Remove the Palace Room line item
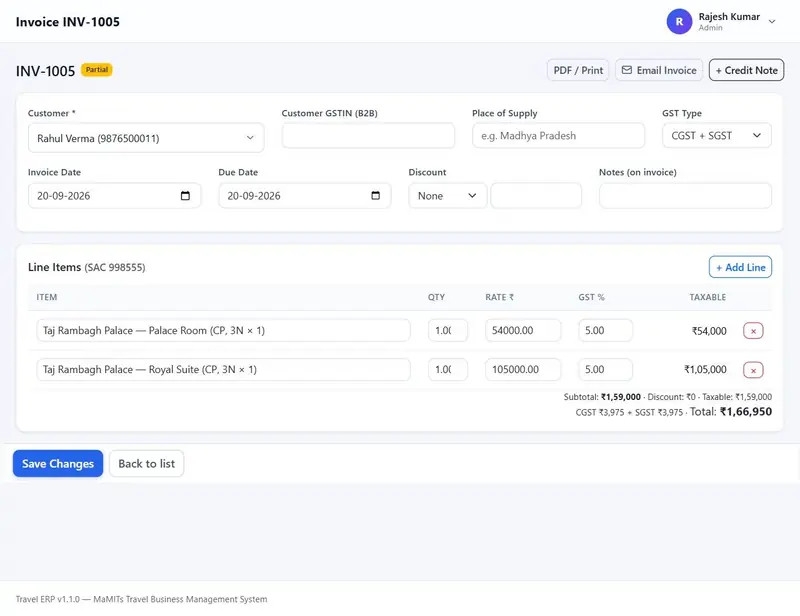The width and height of the screenshot is (800, 616). (753, 331)
